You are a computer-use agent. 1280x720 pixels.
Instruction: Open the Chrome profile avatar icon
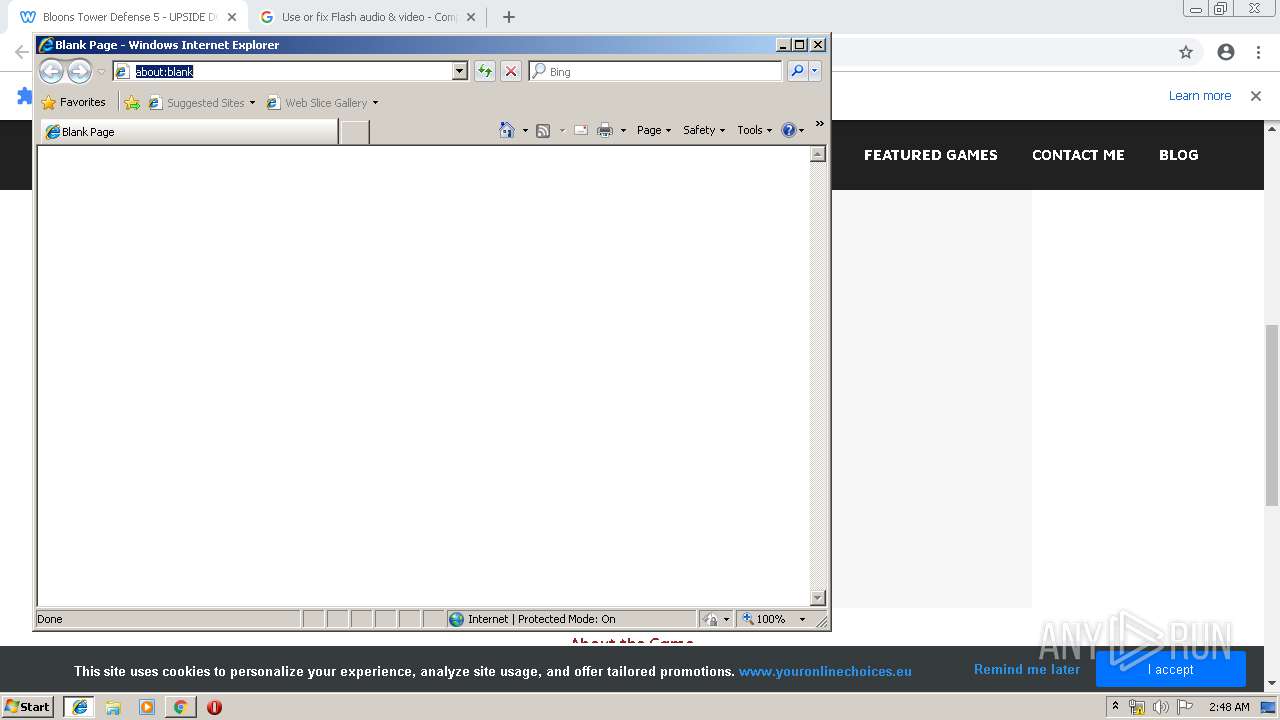(x=1226, y=52)
